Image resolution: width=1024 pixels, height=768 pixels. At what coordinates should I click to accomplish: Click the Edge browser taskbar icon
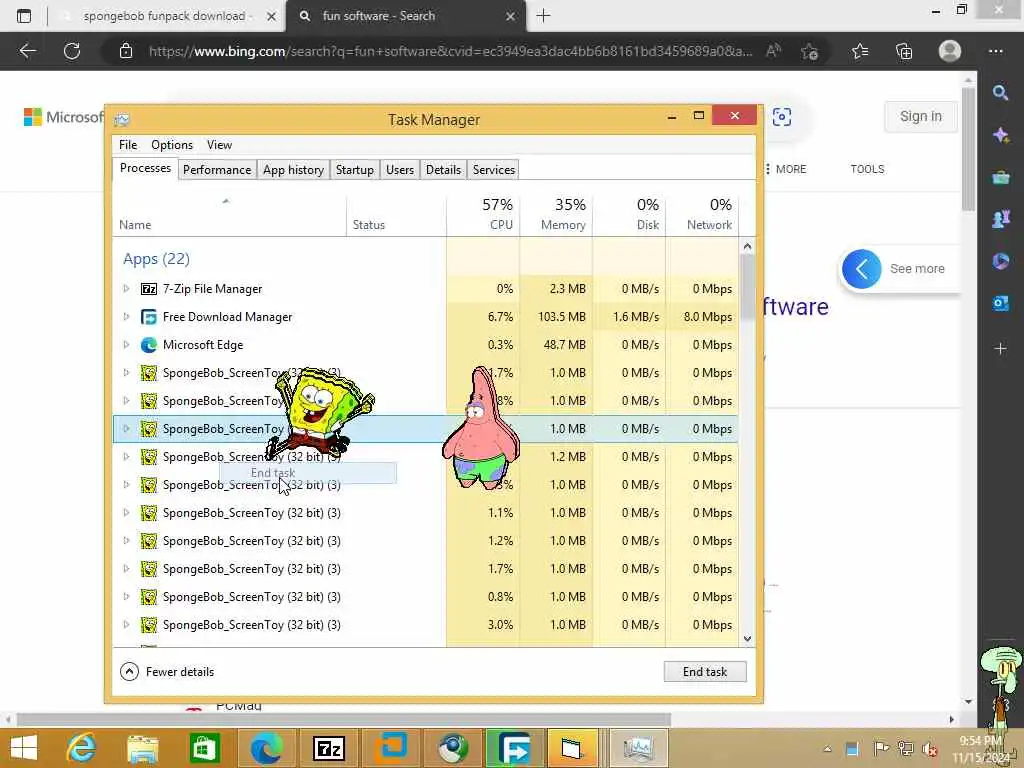pyautogui.click(x=266, y=748)
